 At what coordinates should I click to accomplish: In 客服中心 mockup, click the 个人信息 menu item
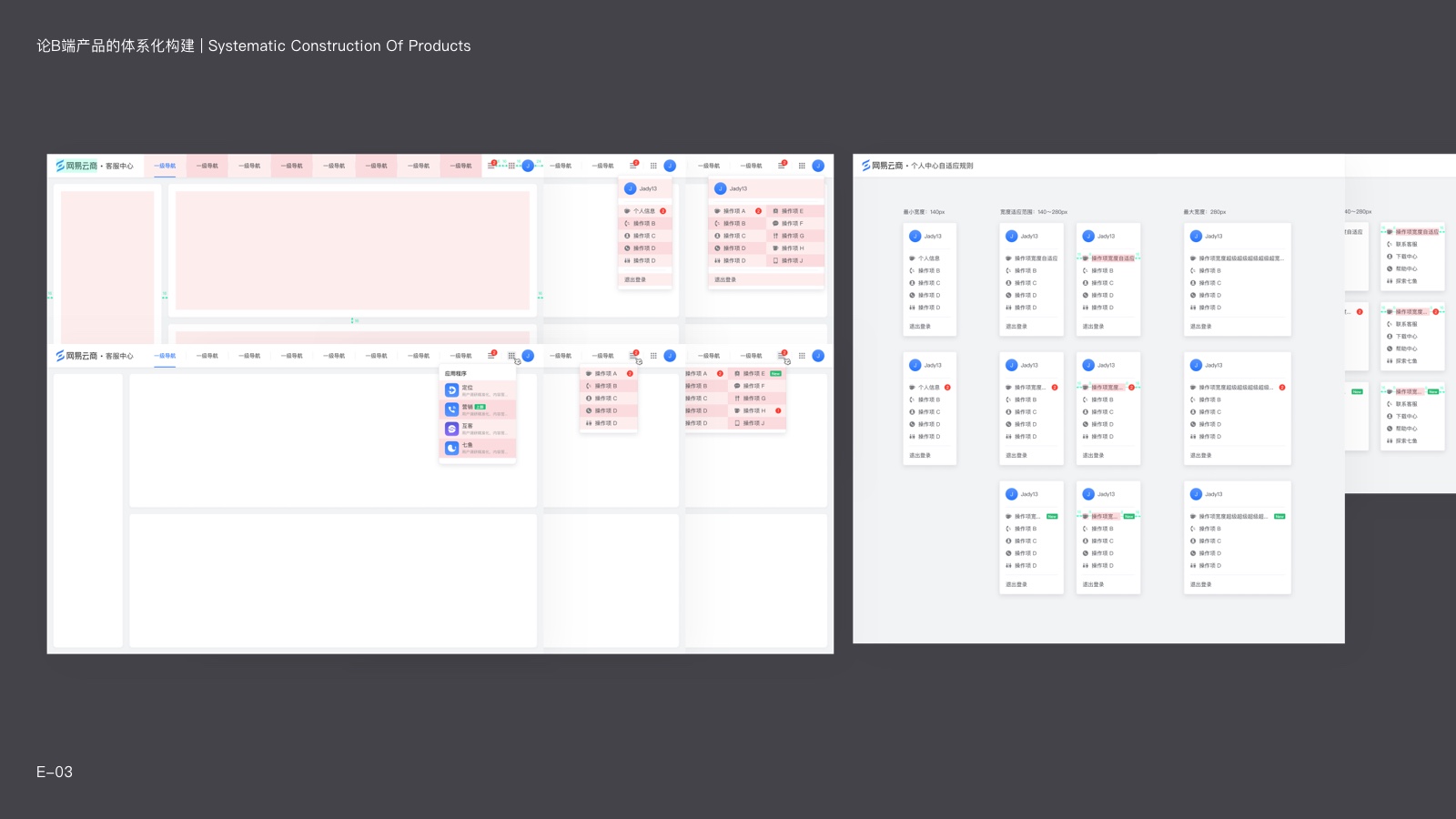click(644, 211)
